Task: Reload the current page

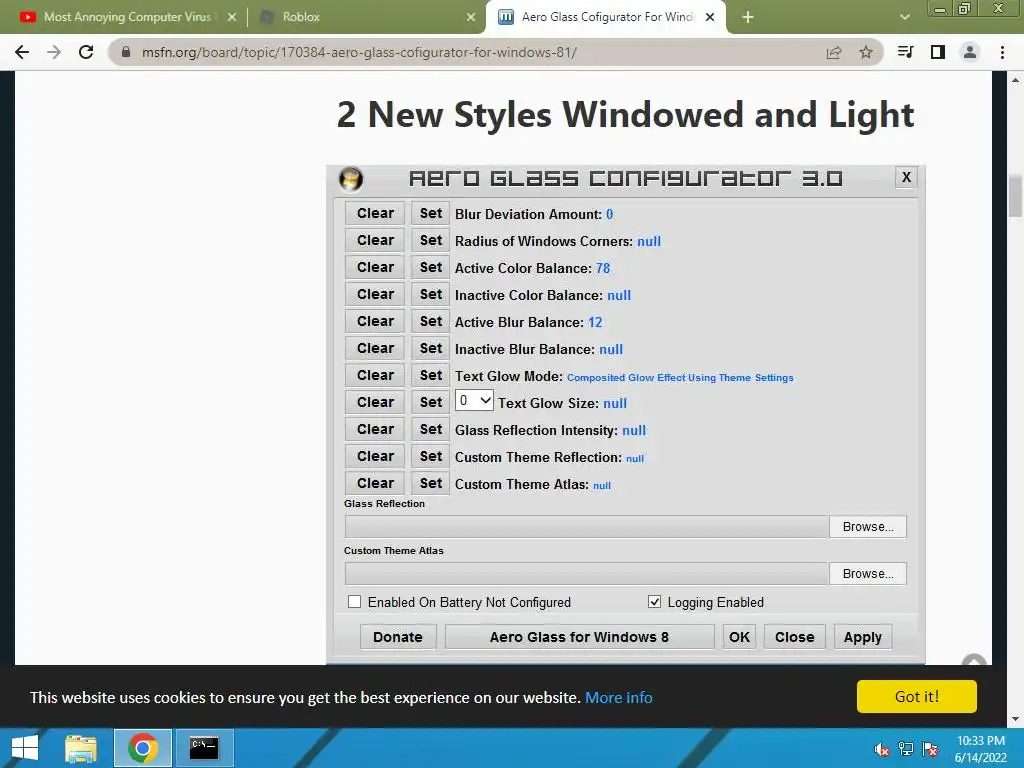Action: coord(86,52)
